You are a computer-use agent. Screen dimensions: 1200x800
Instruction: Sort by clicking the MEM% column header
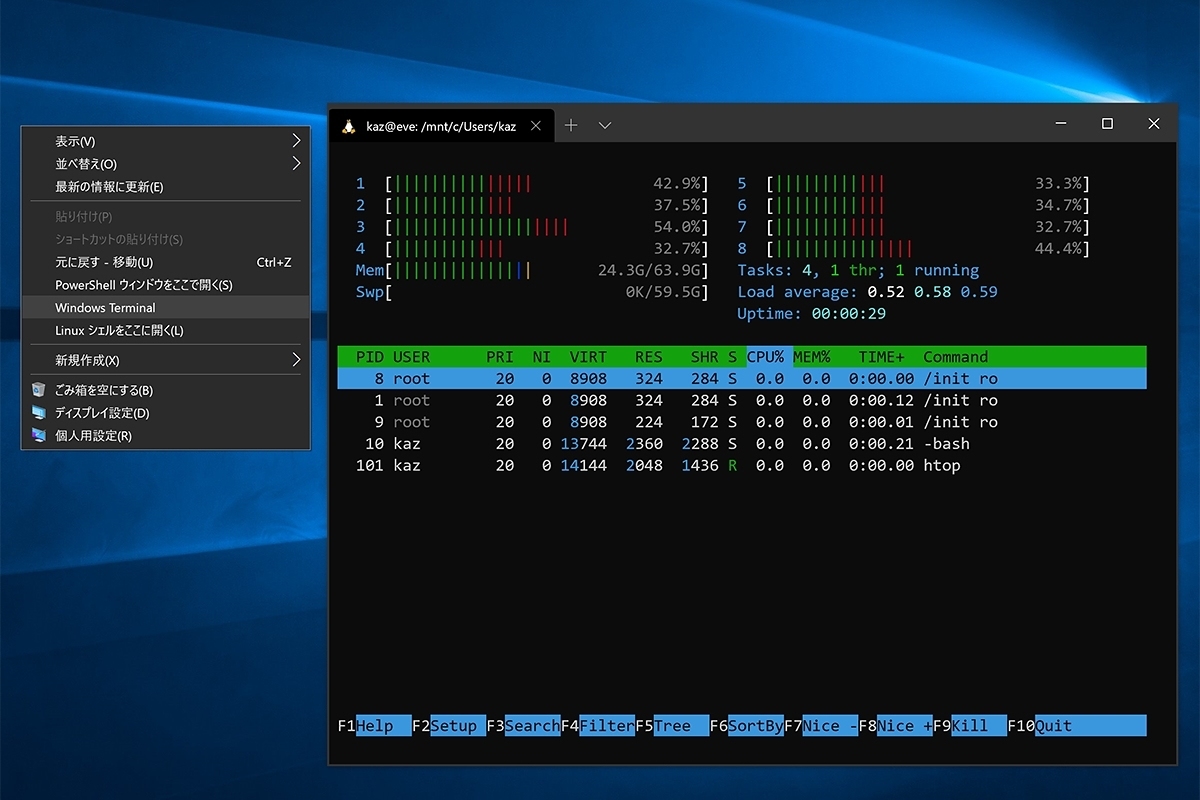(812, 356)
